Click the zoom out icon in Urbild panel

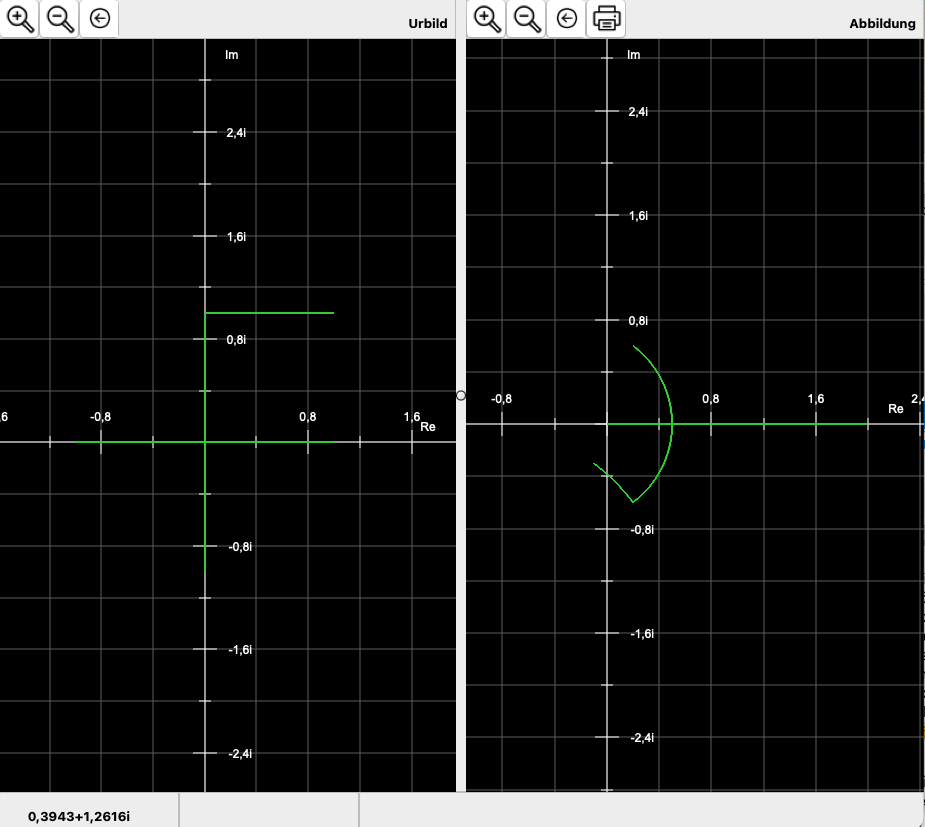pyautogui.click(x=60, y=18)
